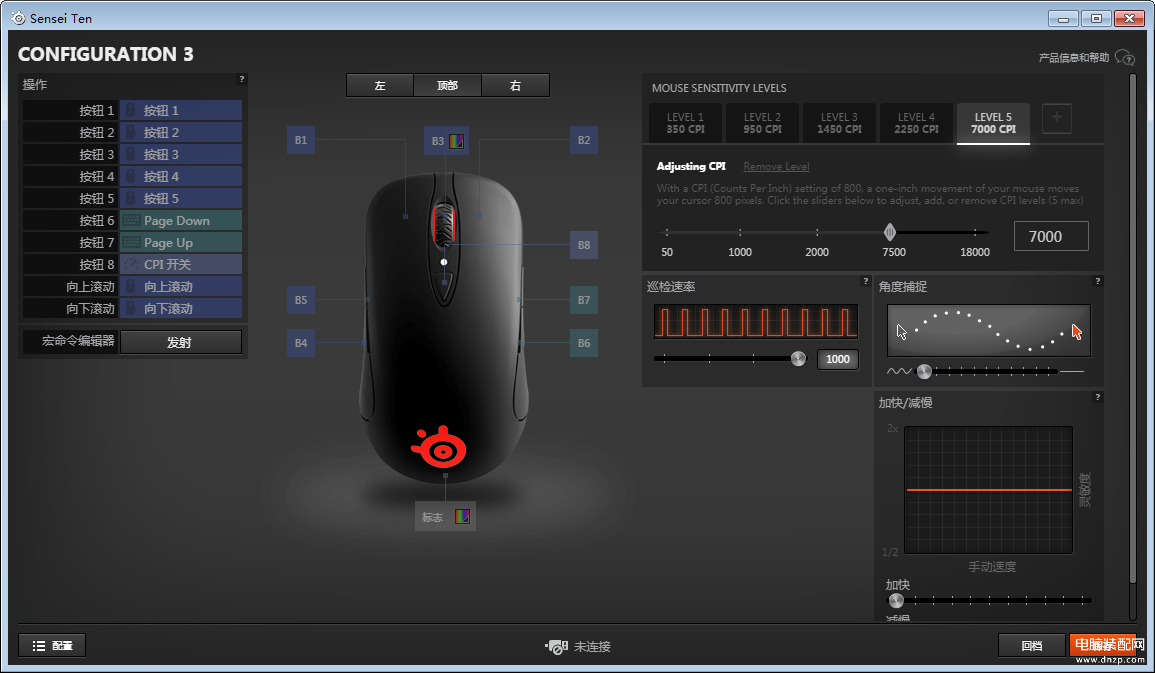Screen dimensions: 1155x673
Task: Open help question mark for 巡检速率
Action: [866, 281]
